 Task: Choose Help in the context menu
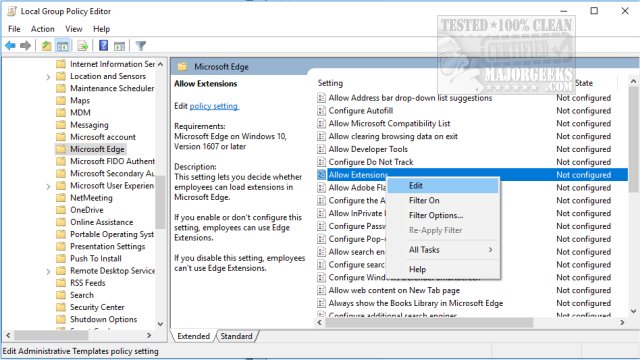[x=442, y=269]
